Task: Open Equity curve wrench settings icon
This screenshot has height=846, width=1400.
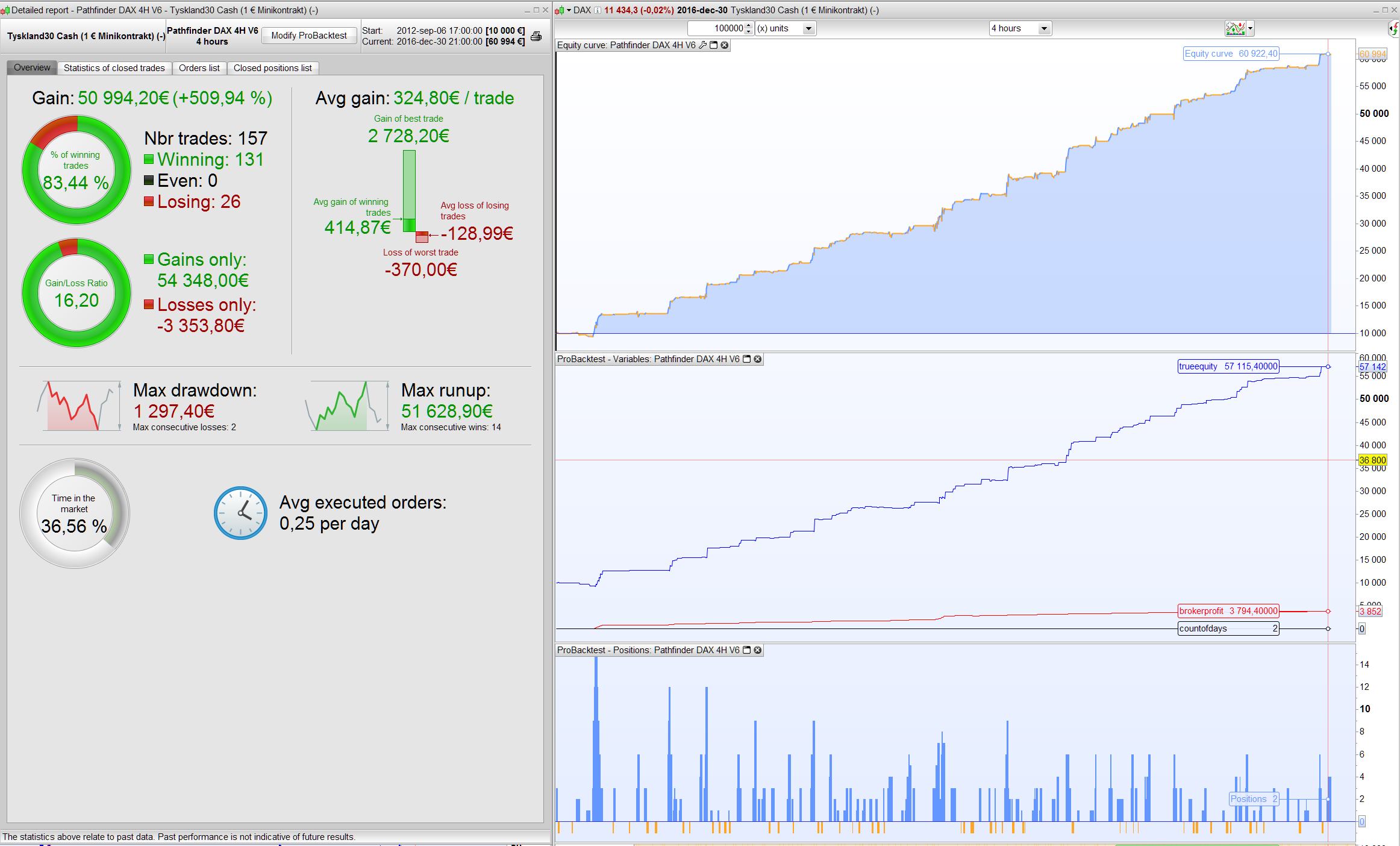Action: (702, 45)
